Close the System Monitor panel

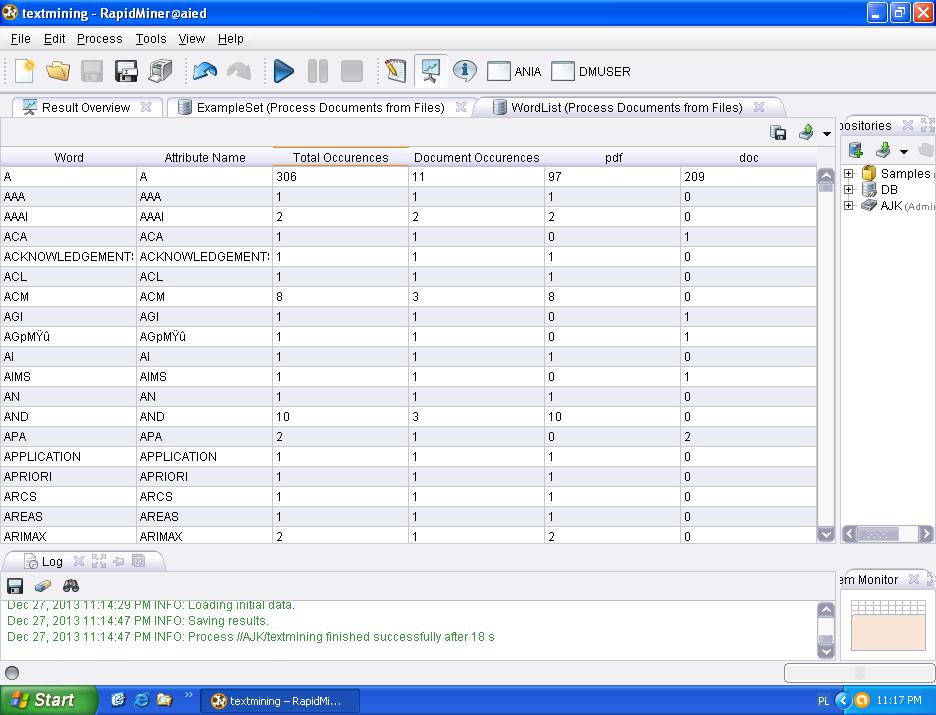(x=913, y=579)
